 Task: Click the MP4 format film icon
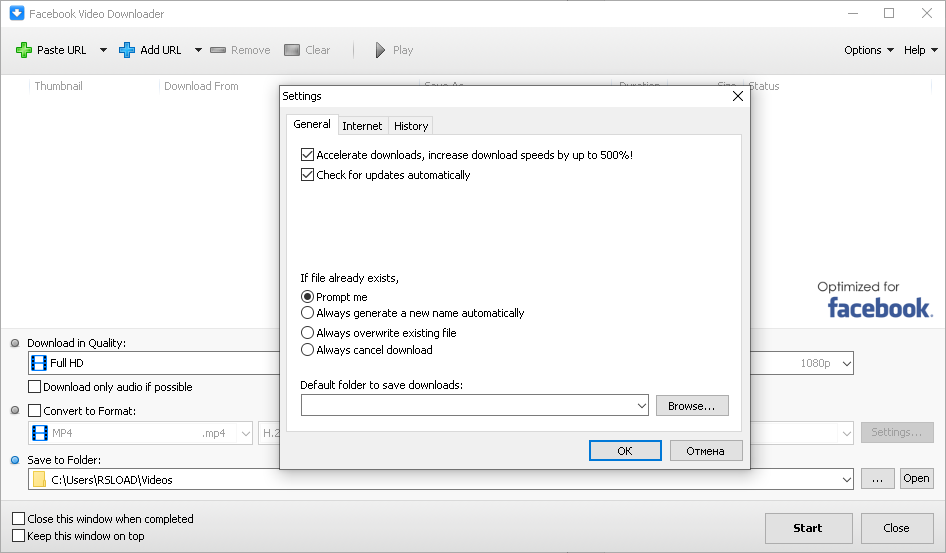pyautogui.click(x=40, y=433)
